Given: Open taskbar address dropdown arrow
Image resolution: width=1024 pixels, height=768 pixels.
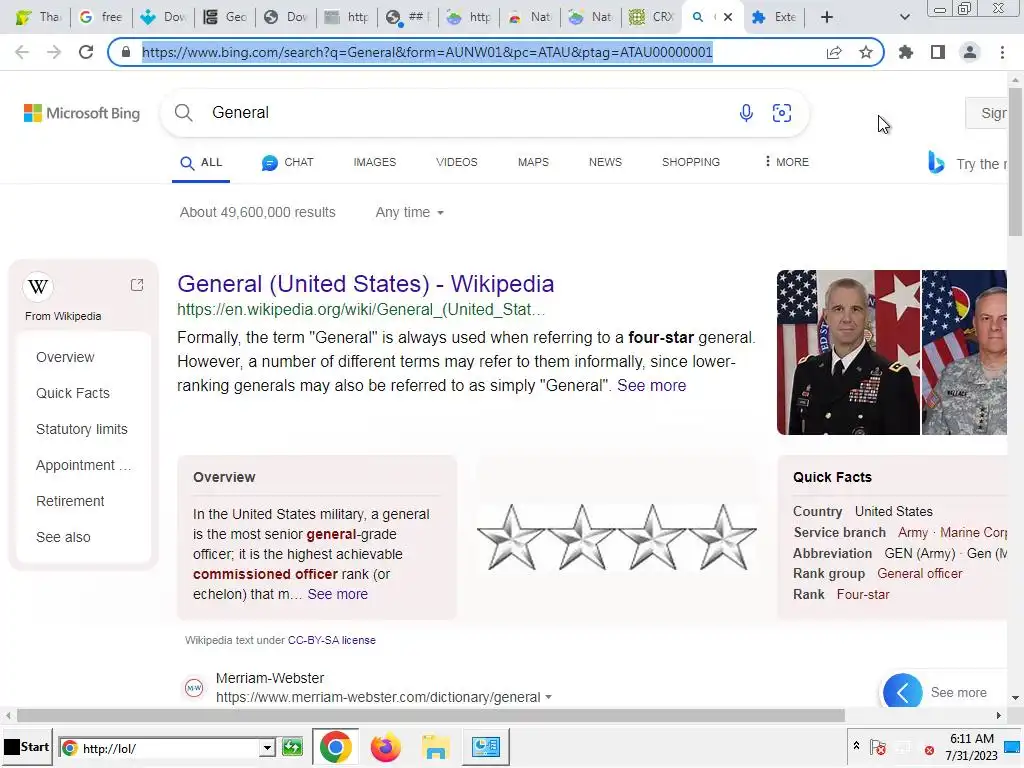Looking at the screenshot, I should [266, 748].
